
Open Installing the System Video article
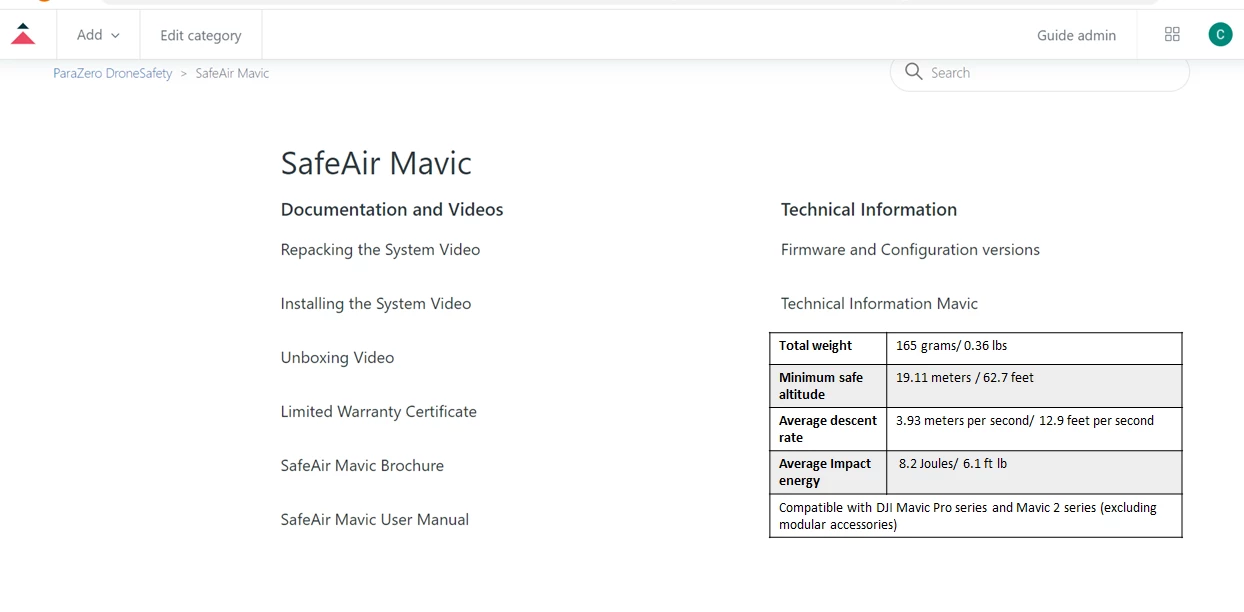376,303
